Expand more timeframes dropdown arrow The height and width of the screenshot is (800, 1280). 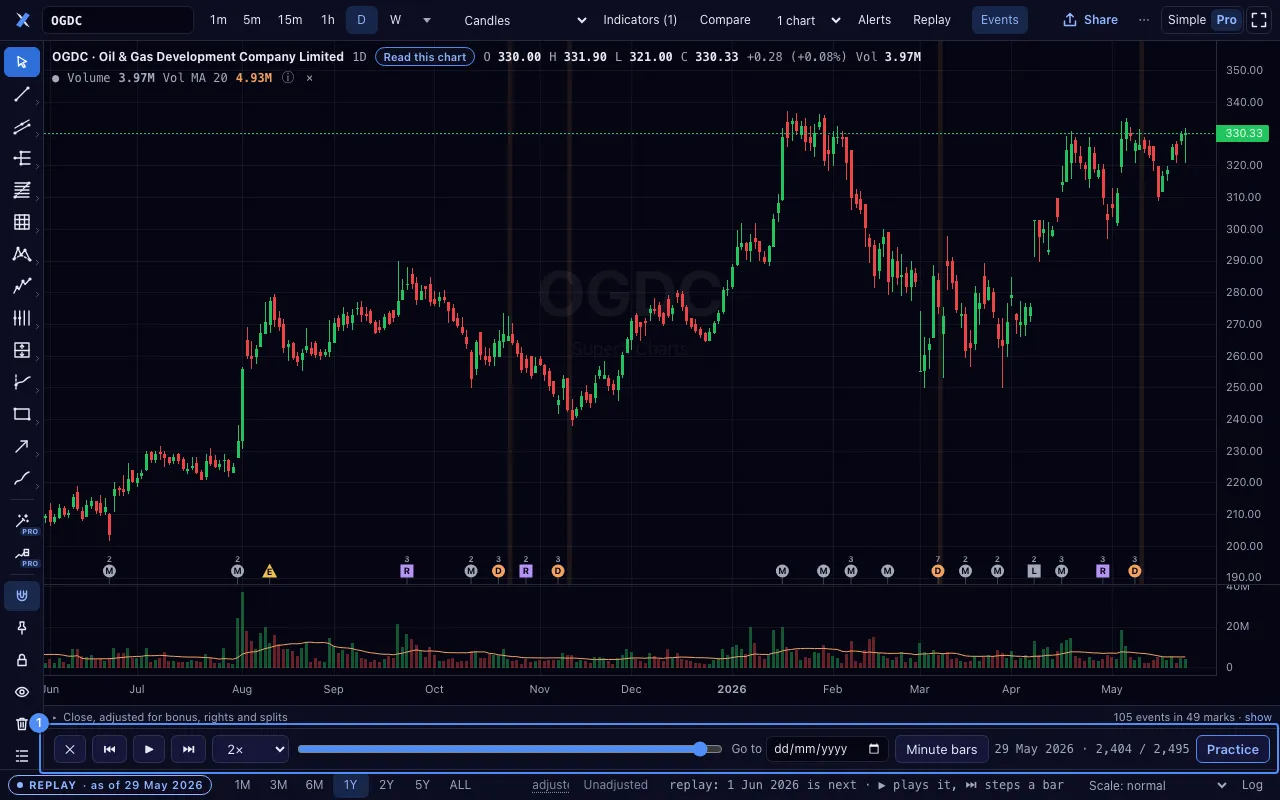click(x=427, y=20)
